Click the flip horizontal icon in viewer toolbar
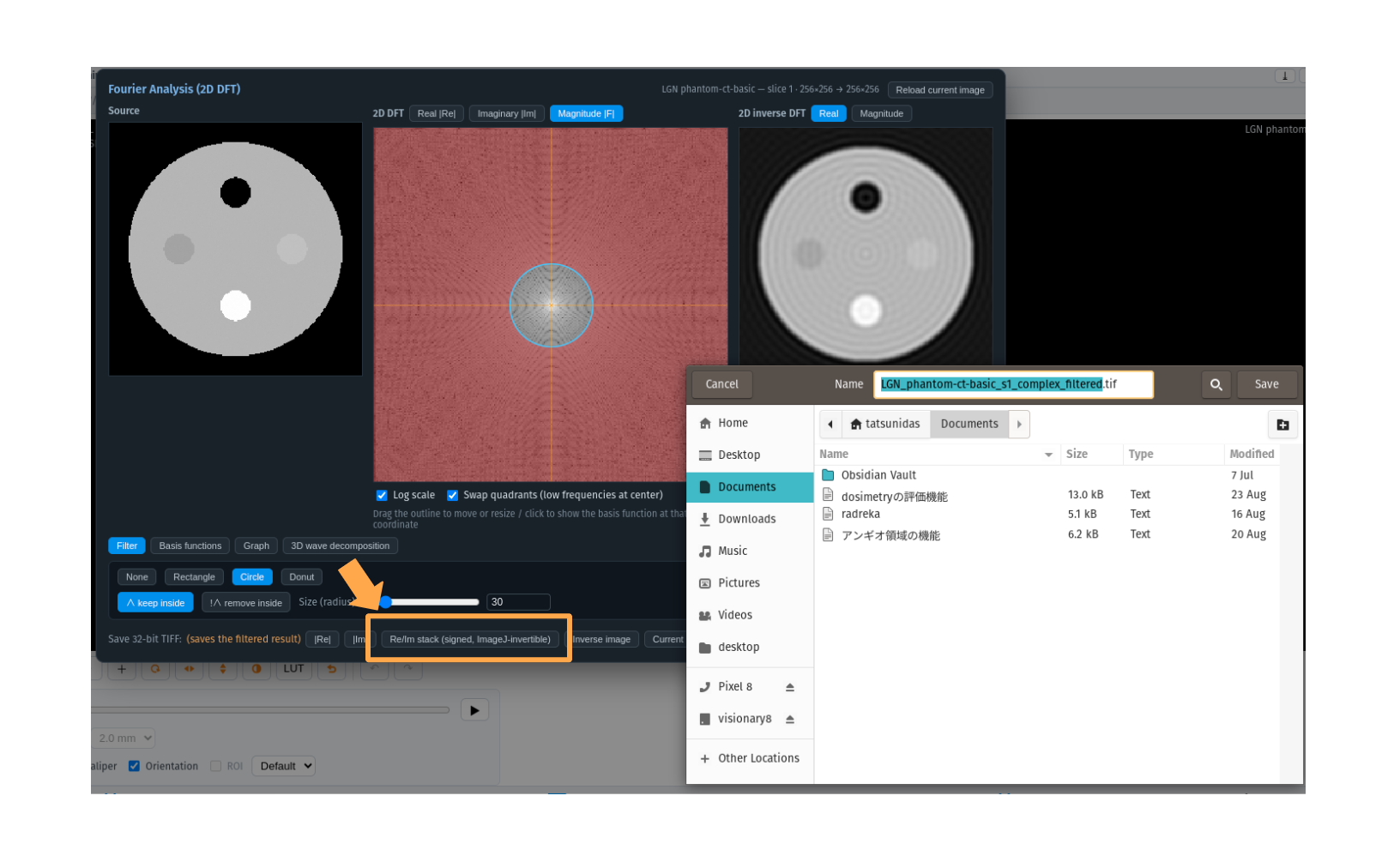This screenshot has height=868, width=1394. pos(189,669)
